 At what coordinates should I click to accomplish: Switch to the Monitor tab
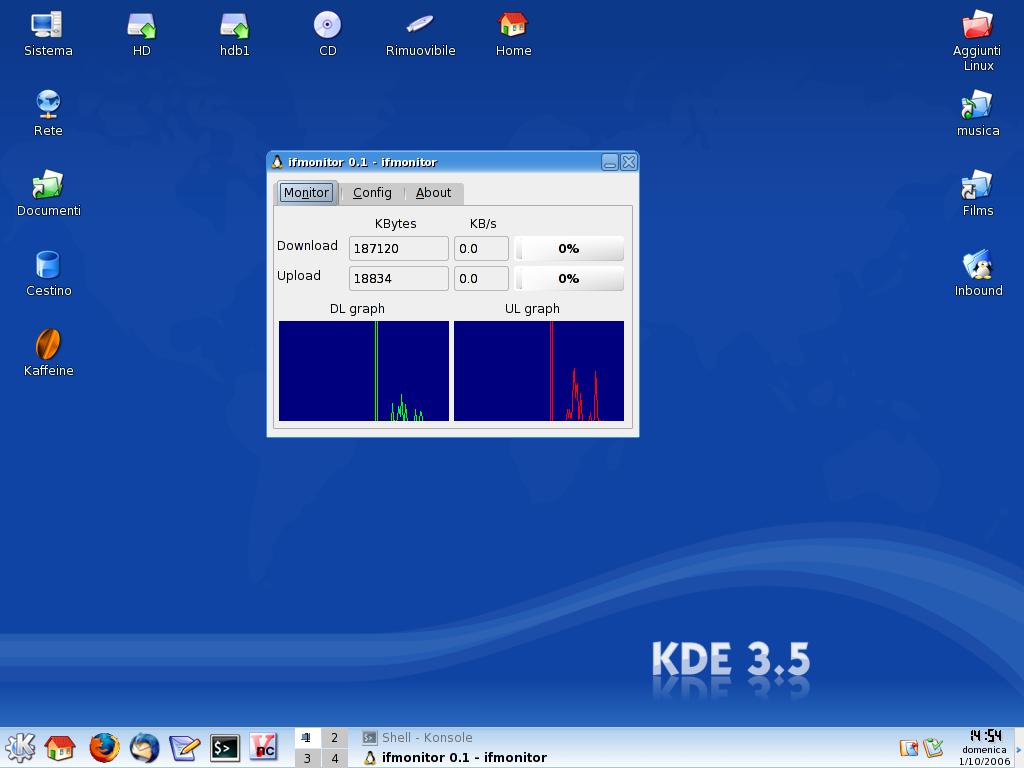pos(306,193)
